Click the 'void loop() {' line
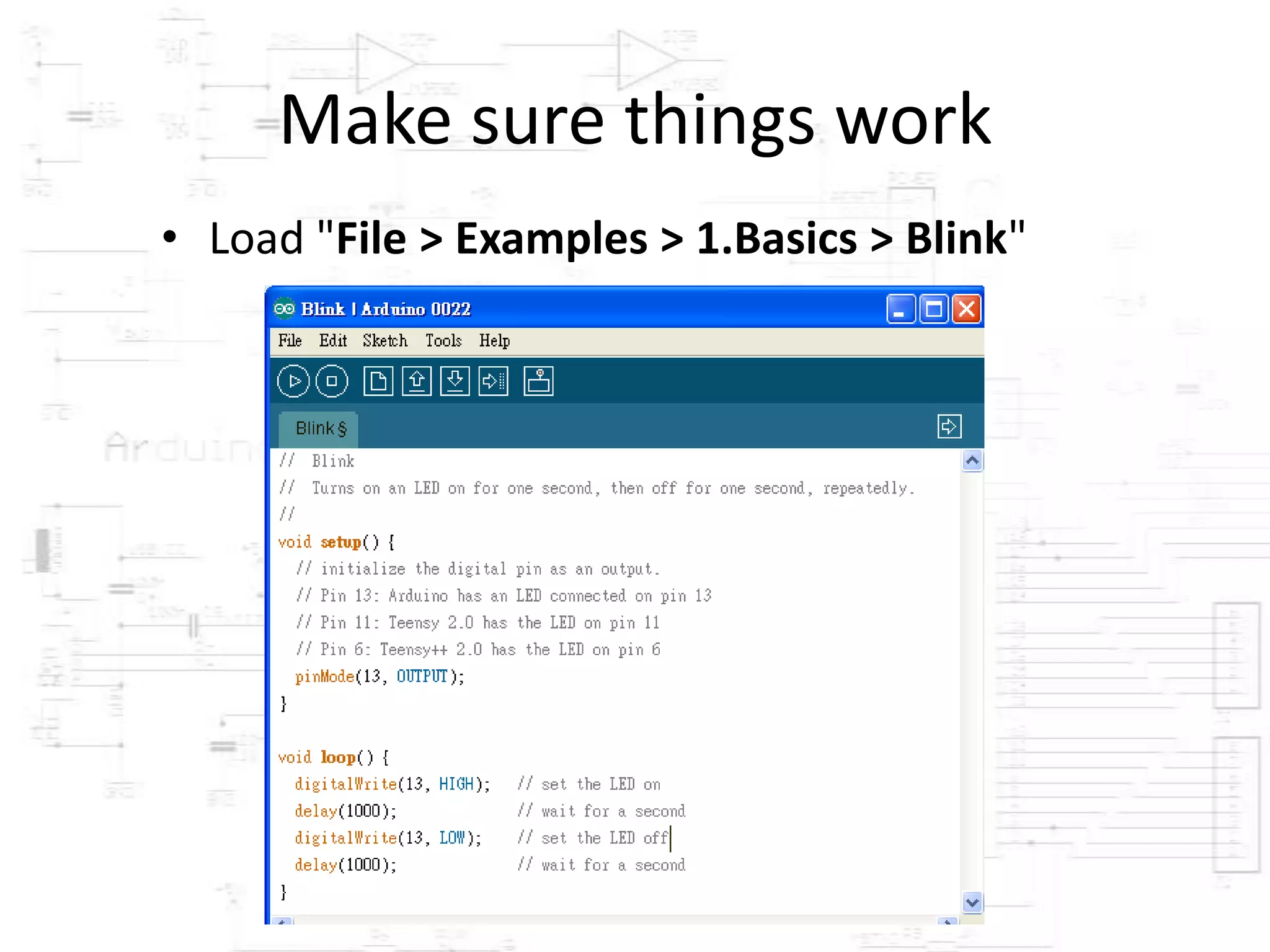 (334, 757)
